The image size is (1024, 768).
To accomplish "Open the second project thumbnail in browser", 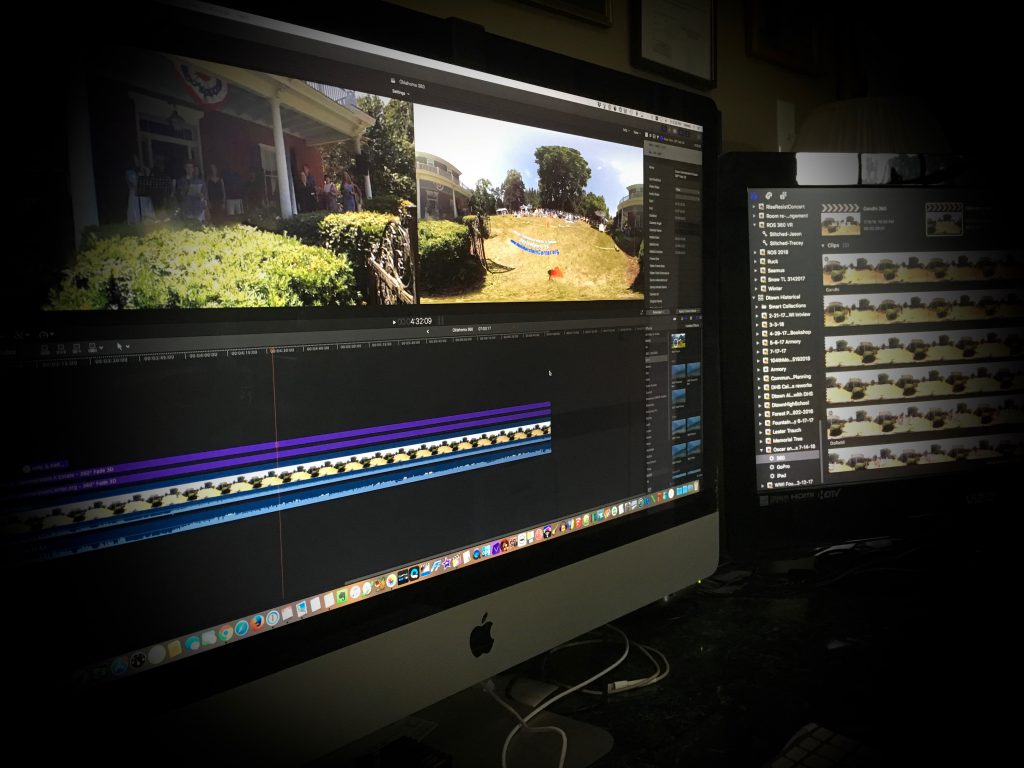I will (x=944, y=219).
